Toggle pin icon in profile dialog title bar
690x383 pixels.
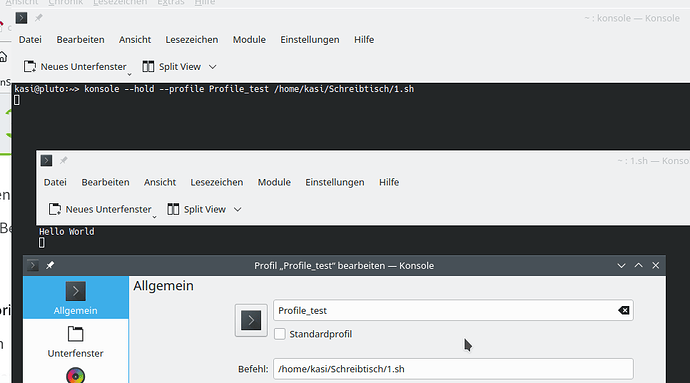[50, 265]
